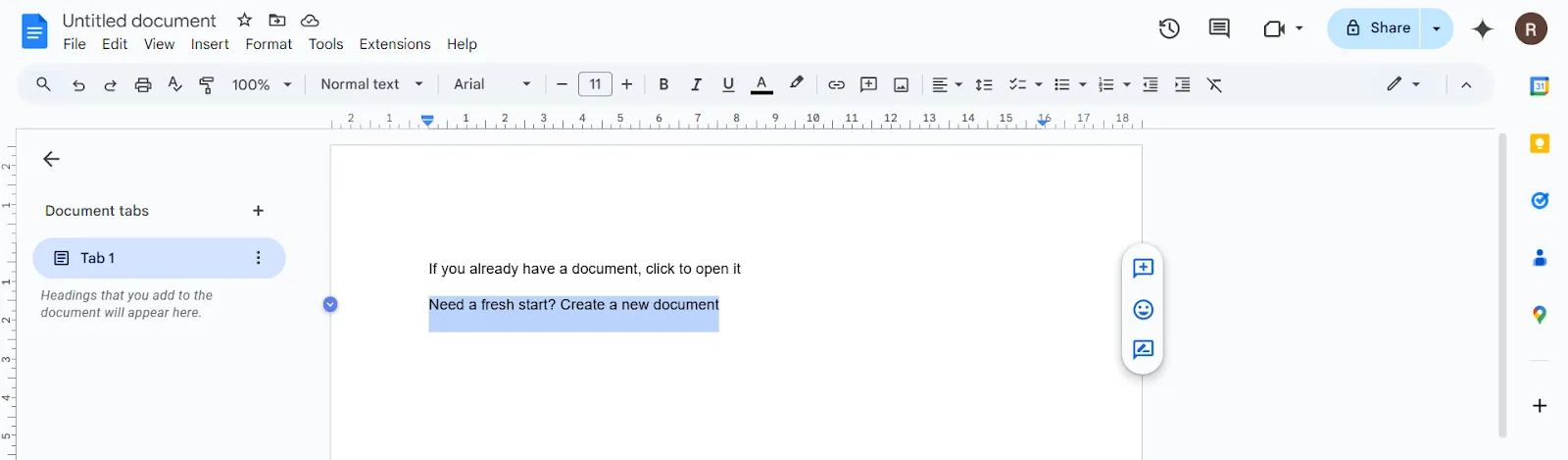The image size is (1568, 460).
Task: Add emoji reaction to selection
Action: [1143, 310]
